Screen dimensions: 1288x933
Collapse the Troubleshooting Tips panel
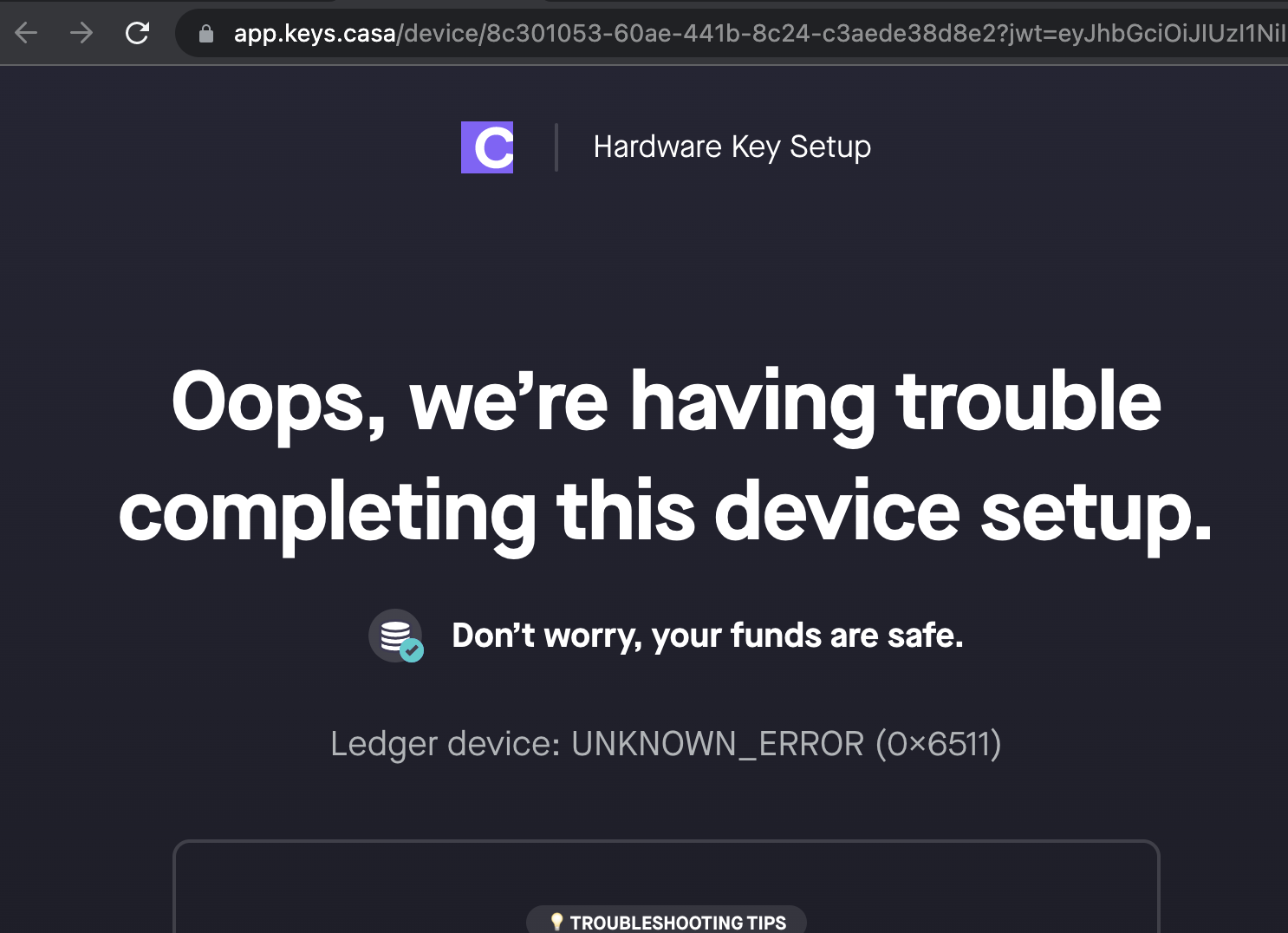click(x=666, y=921)
